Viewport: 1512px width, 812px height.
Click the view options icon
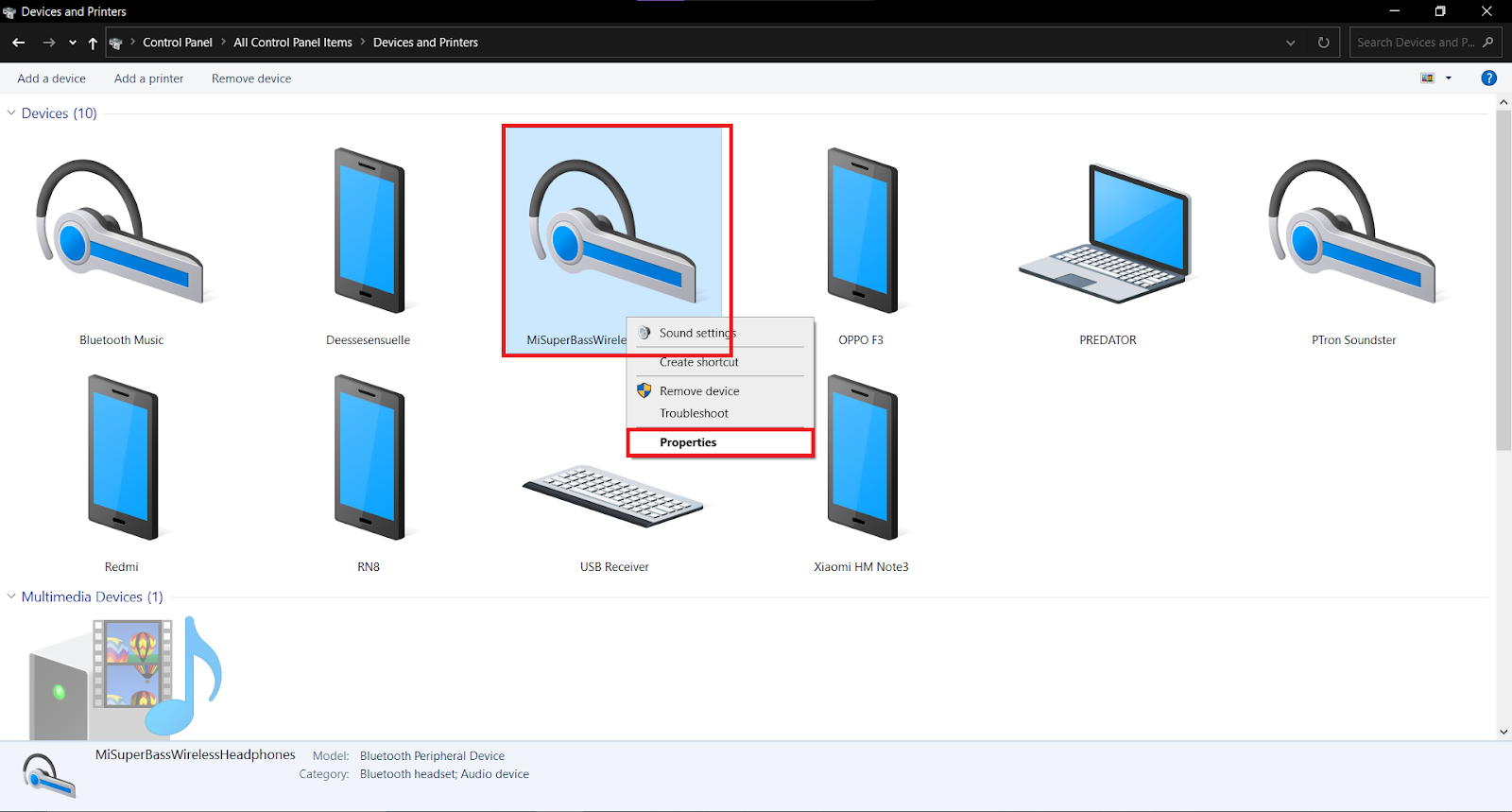(1428, 78)
